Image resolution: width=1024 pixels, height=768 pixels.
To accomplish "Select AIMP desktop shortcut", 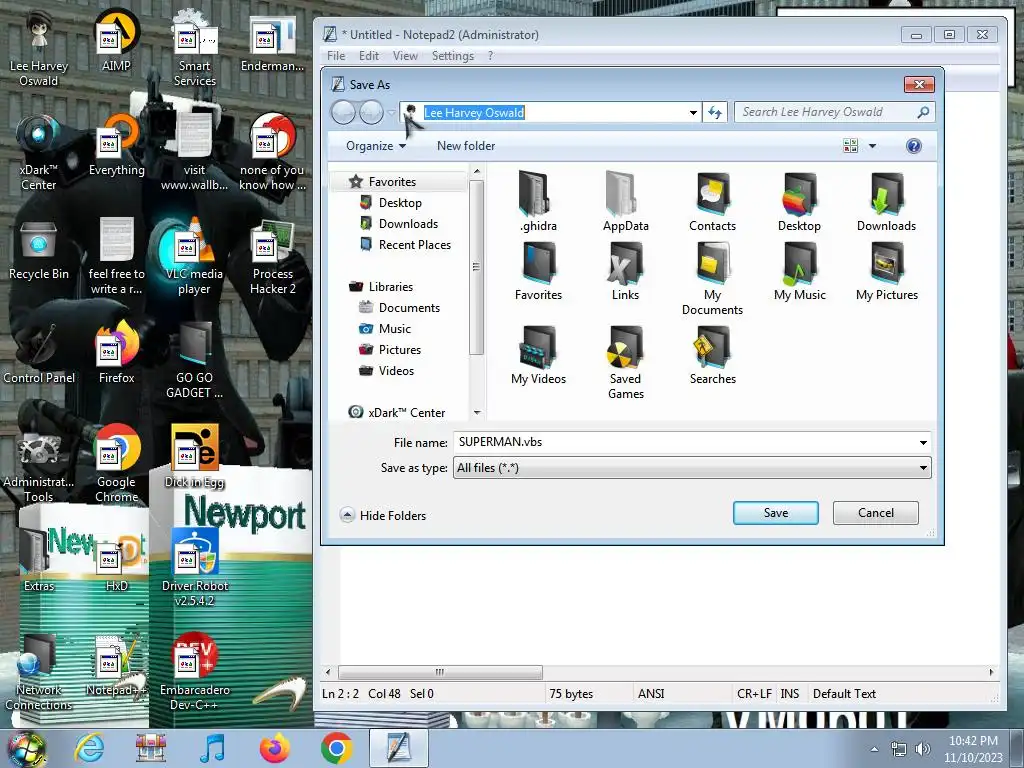I will (x=116, y=40).
